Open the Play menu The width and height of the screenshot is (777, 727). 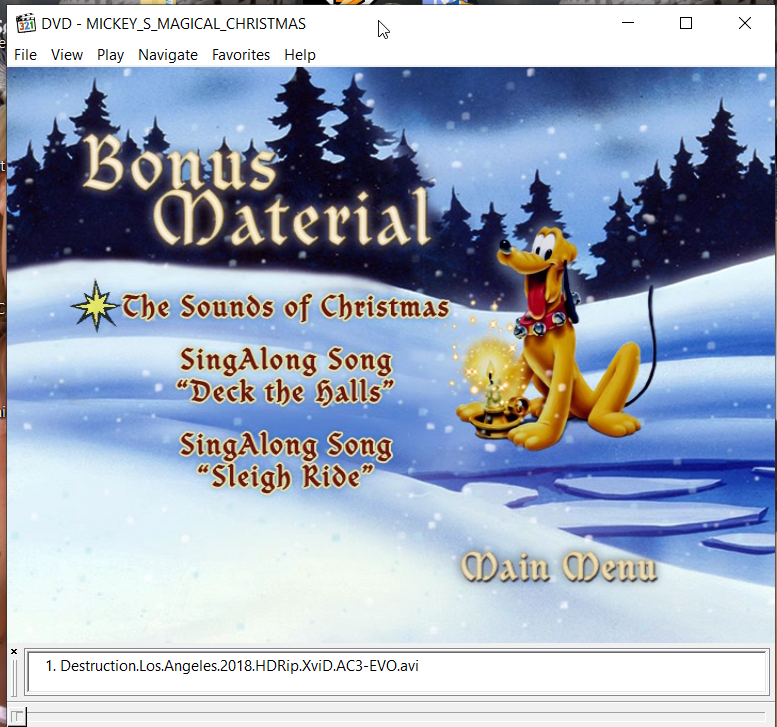coord(110,55)
